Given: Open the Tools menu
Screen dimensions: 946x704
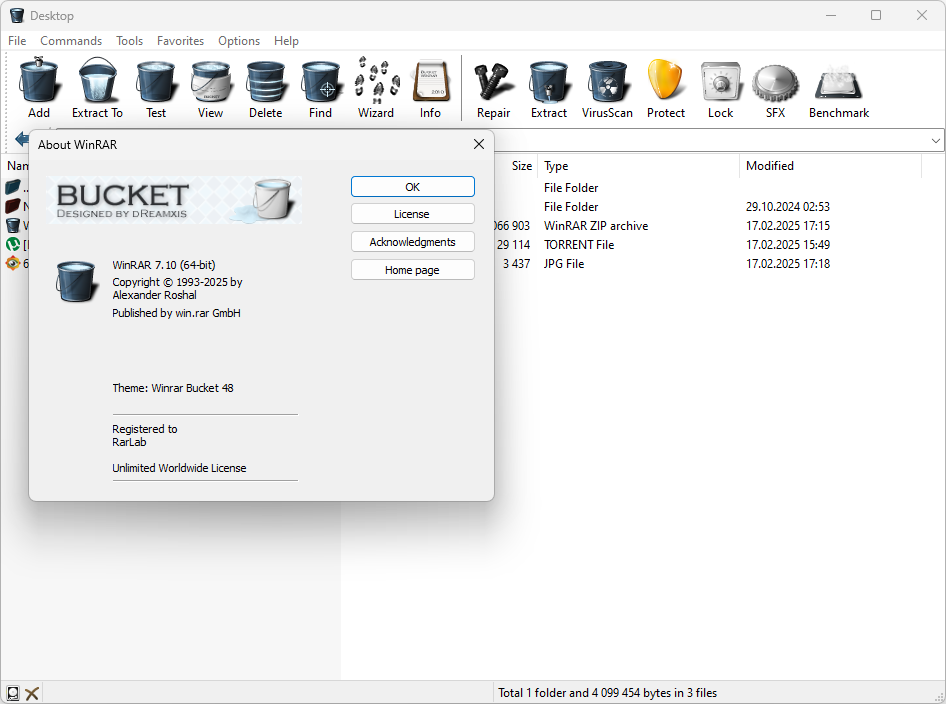Looking at the screenshot, I should 129,40.
